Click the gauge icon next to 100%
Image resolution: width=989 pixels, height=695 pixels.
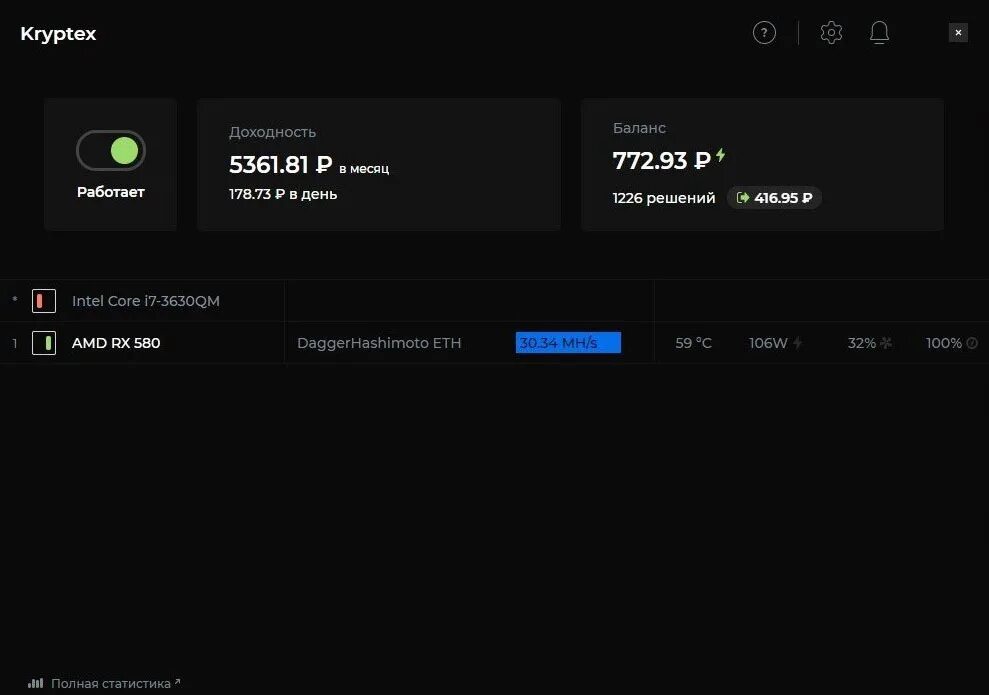coord(972,343)
